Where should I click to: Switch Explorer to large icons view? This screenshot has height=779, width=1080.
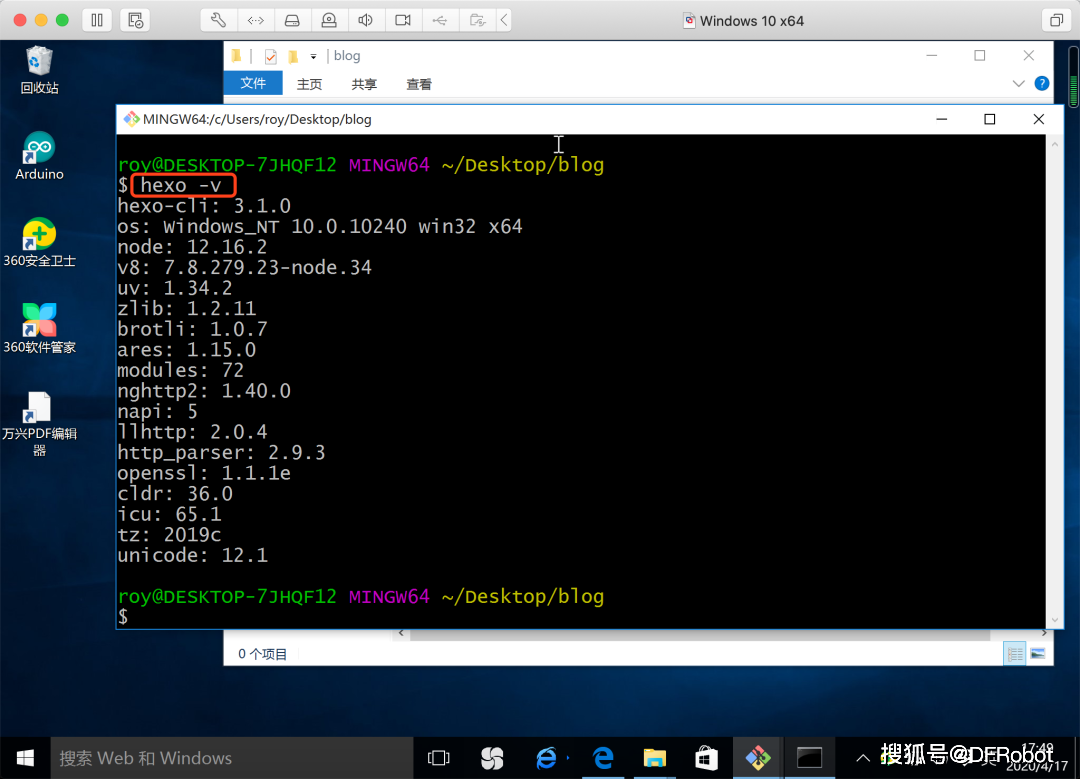click(x=1038, y=654)
